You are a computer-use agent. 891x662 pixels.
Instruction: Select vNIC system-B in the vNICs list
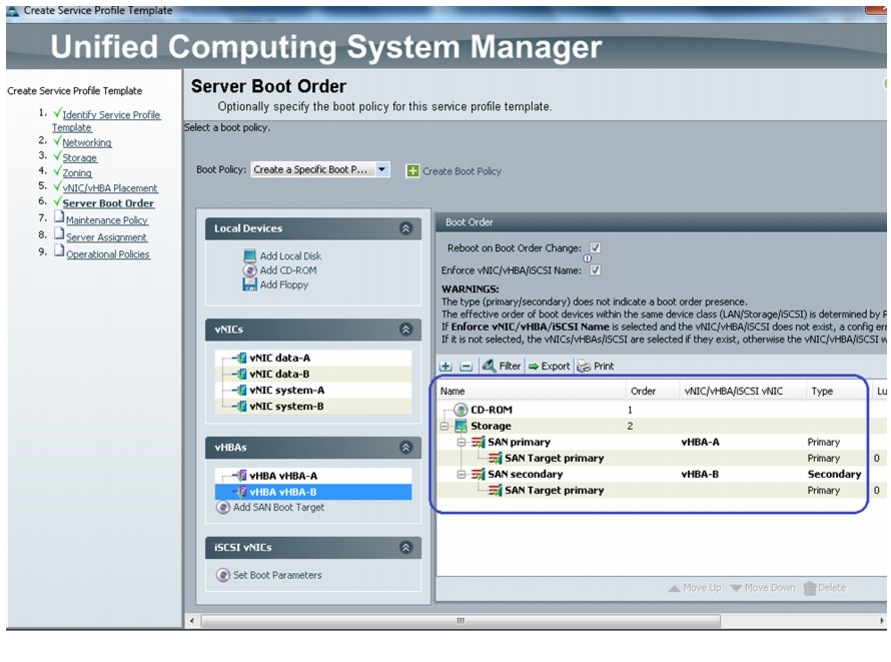click(x=313, y=406)
